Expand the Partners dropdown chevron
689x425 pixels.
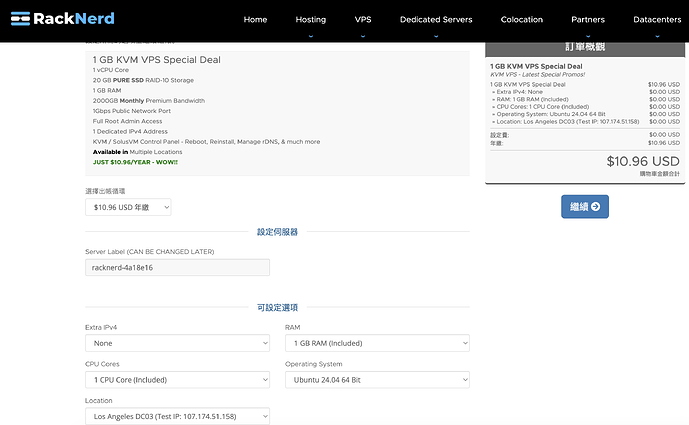pyautogui.click(x=587, y=35)
